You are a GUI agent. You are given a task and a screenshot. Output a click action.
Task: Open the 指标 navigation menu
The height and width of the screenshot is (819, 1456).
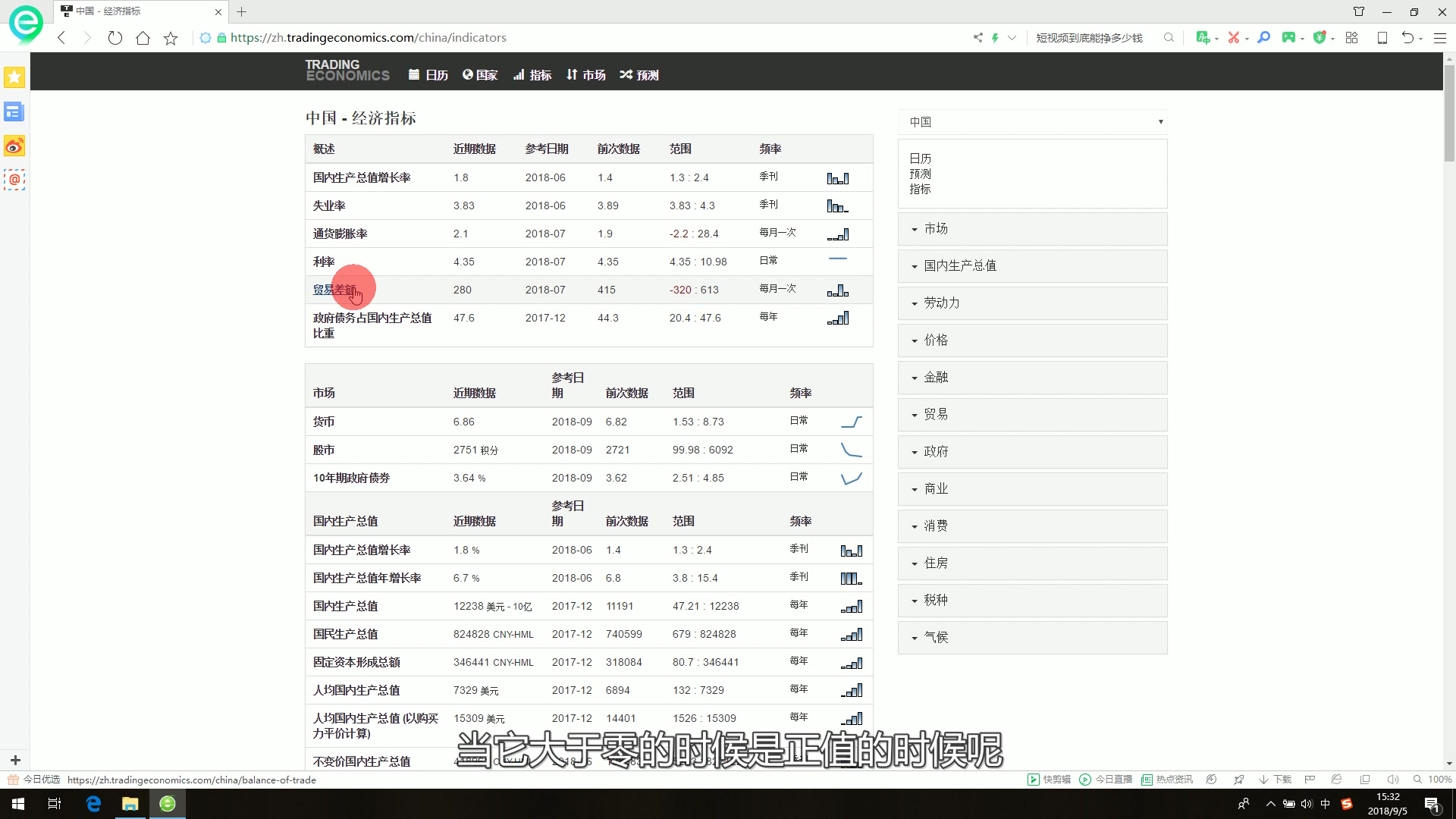point(532,75)
